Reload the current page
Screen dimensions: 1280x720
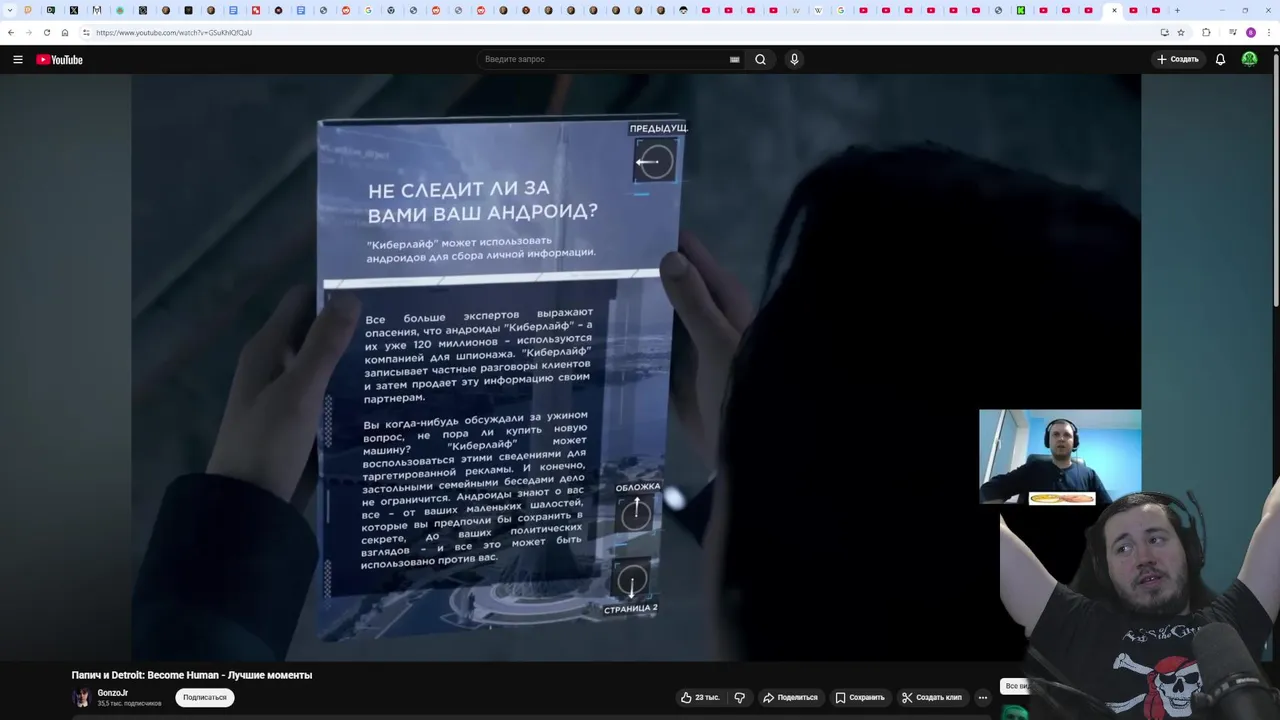pos(47,33)
